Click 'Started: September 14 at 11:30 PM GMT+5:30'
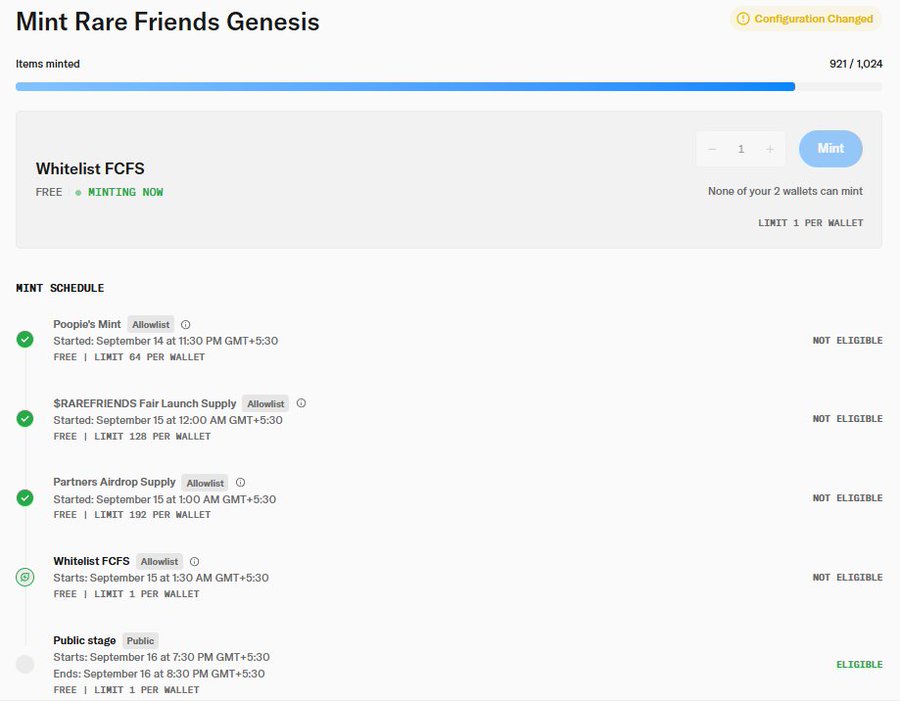Screen dimensions: 900x701 [x=166, y=341]
